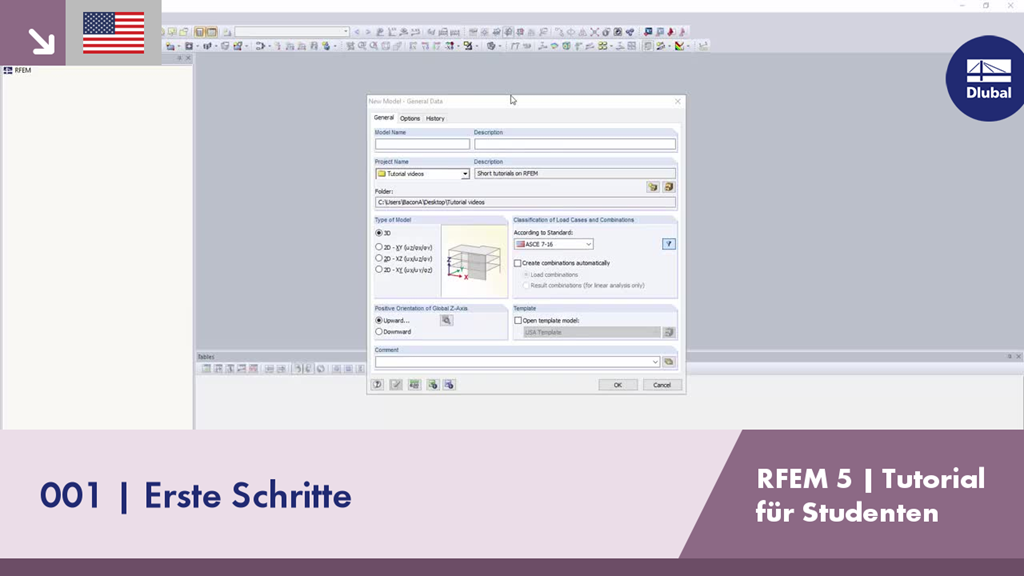This screenshot has height=576, width=1024.
Task: Choose Downward Z-axis orientation
Action: click(x=379, y=332)
